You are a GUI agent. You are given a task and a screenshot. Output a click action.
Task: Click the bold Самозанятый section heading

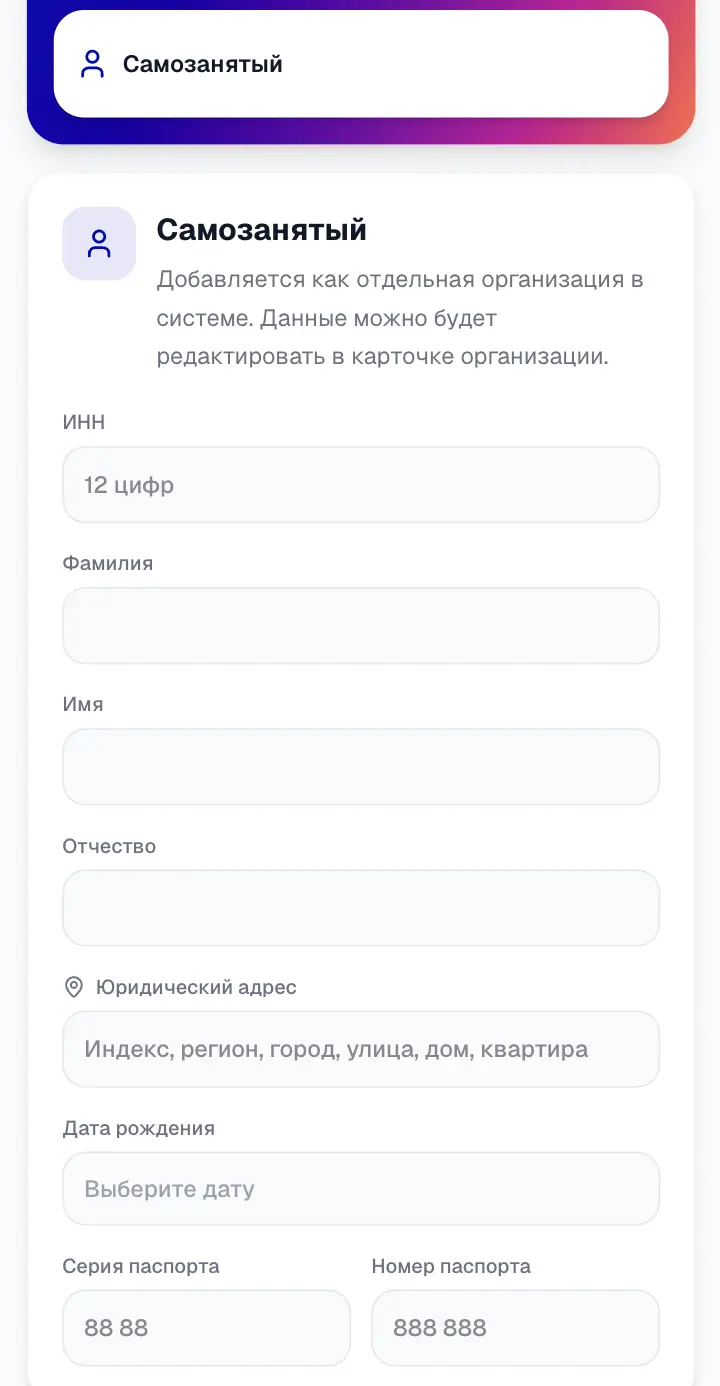coord(262,230)
